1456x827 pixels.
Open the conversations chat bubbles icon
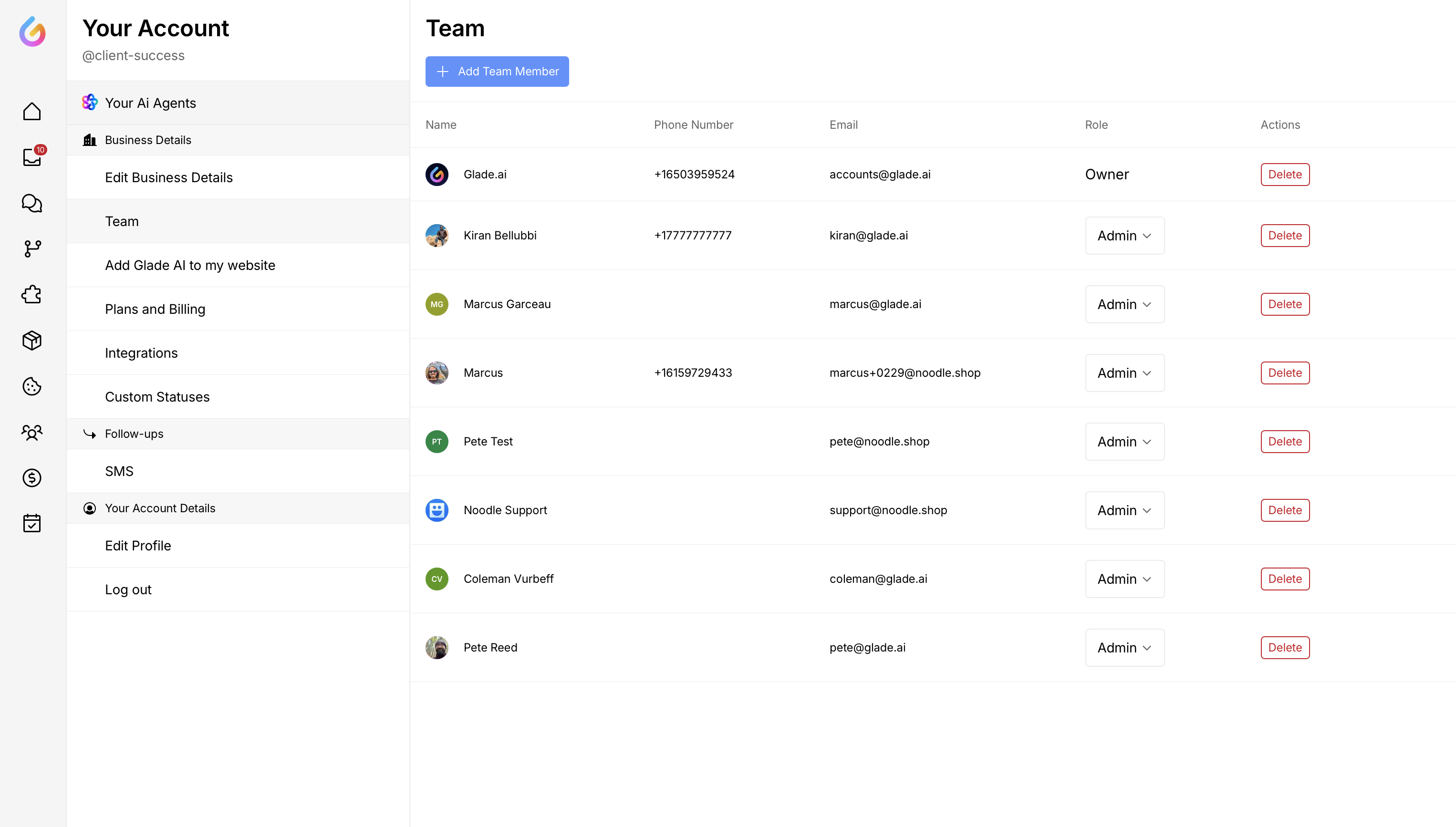[32, 203]
